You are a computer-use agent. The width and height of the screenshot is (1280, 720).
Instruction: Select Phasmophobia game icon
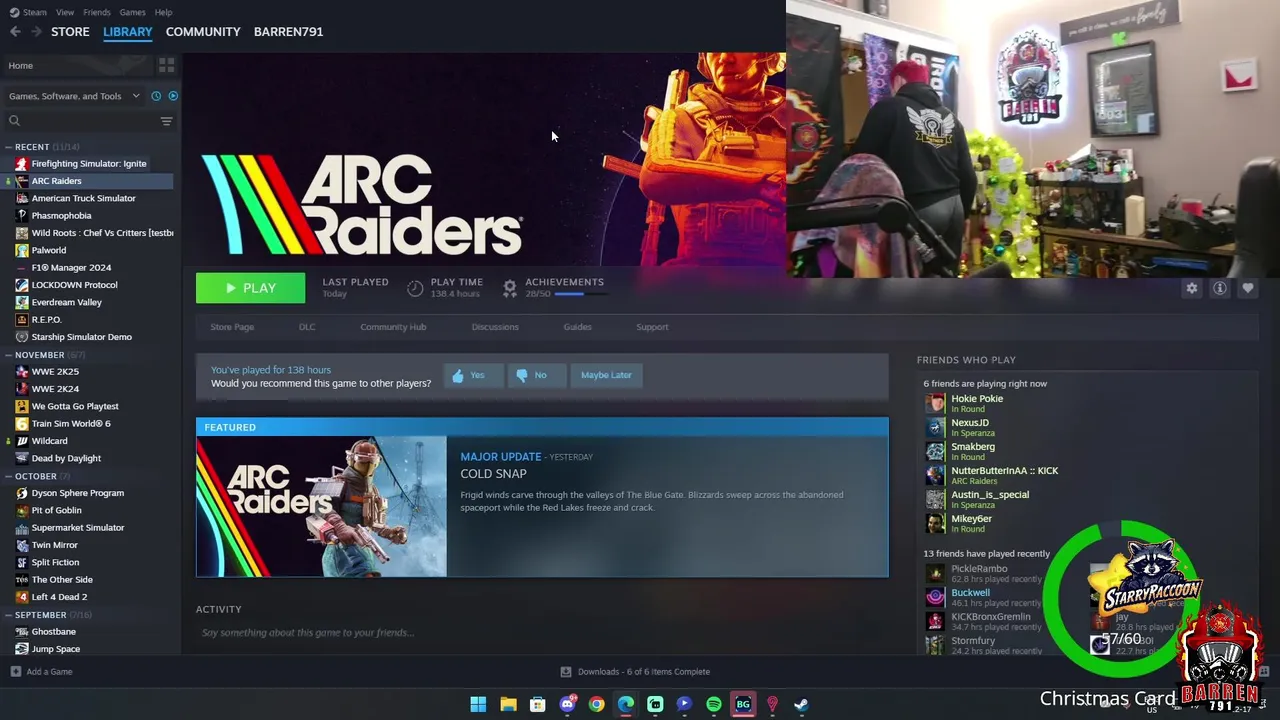tap(22, 216)
